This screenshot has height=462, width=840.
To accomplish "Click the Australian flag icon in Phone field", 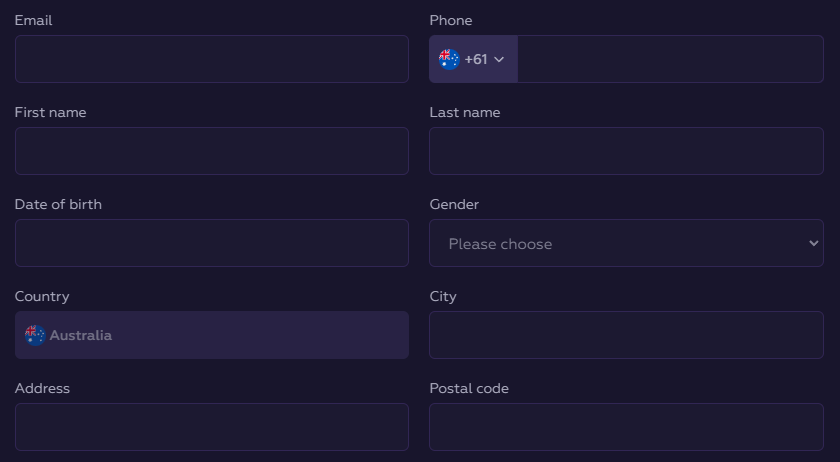I will click(x=449, y=59).
